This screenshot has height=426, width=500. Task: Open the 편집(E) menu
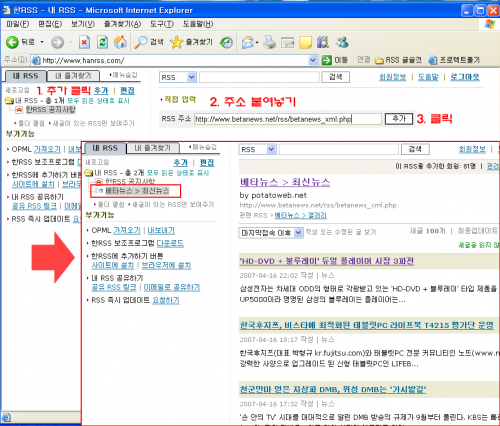tap(50, 24)
